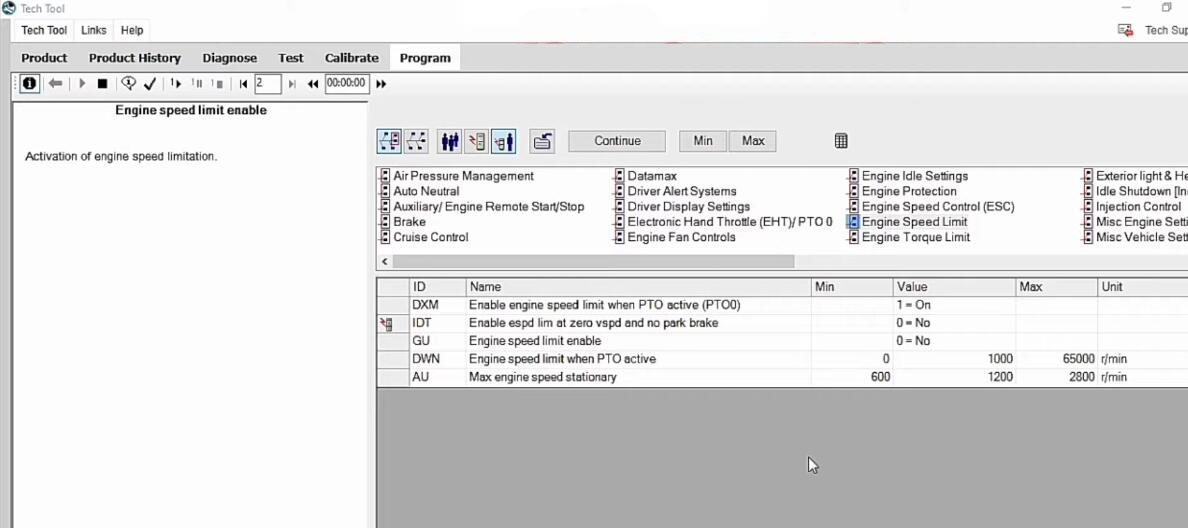
Task: Click the horizontal scrollbar under the category list
Action: pos(593,261)
